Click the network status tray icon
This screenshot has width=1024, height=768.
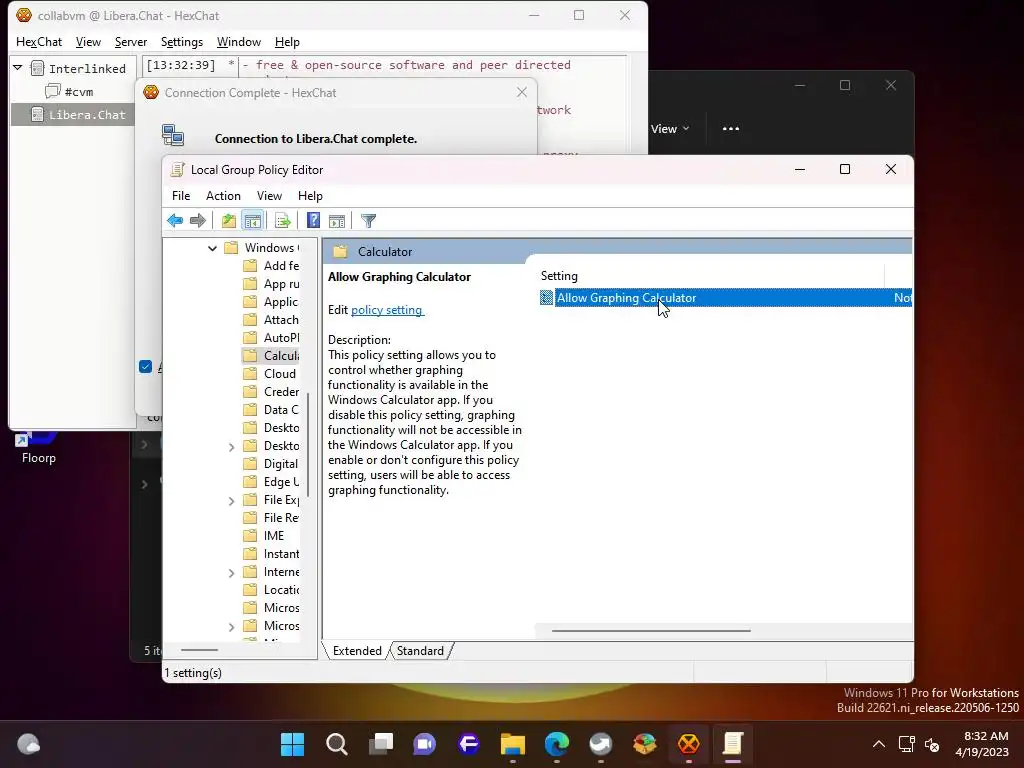[906, 744]
